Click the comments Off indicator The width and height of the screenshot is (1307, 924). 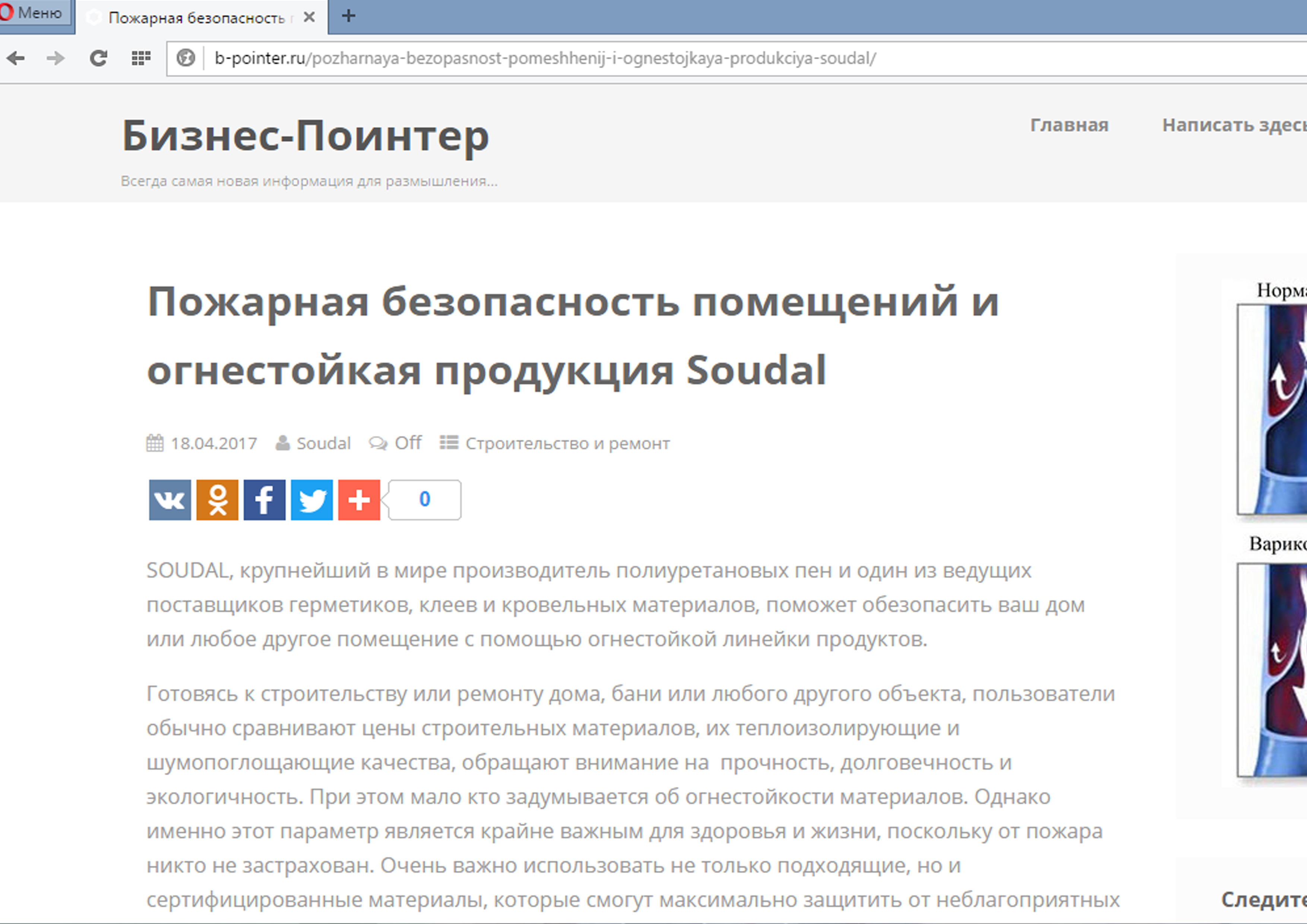pyautogui.click(x=408, y=443)
